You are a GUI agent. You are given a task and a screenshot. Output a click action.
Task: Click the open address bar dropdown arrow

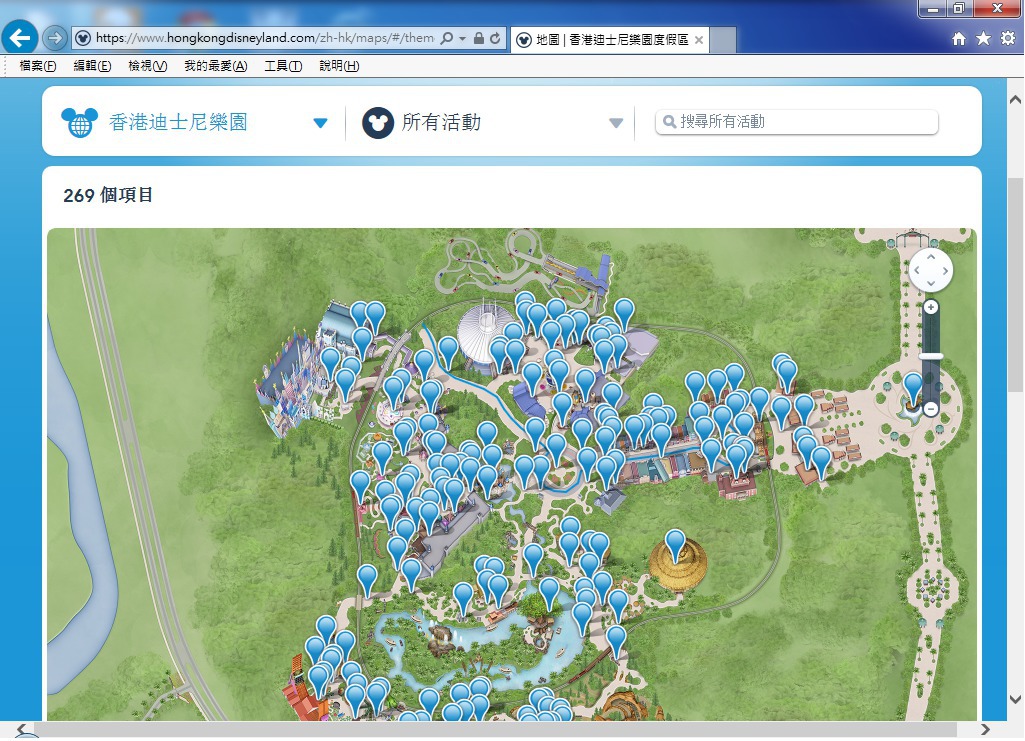pyautogui.click(x=462, y=39)
